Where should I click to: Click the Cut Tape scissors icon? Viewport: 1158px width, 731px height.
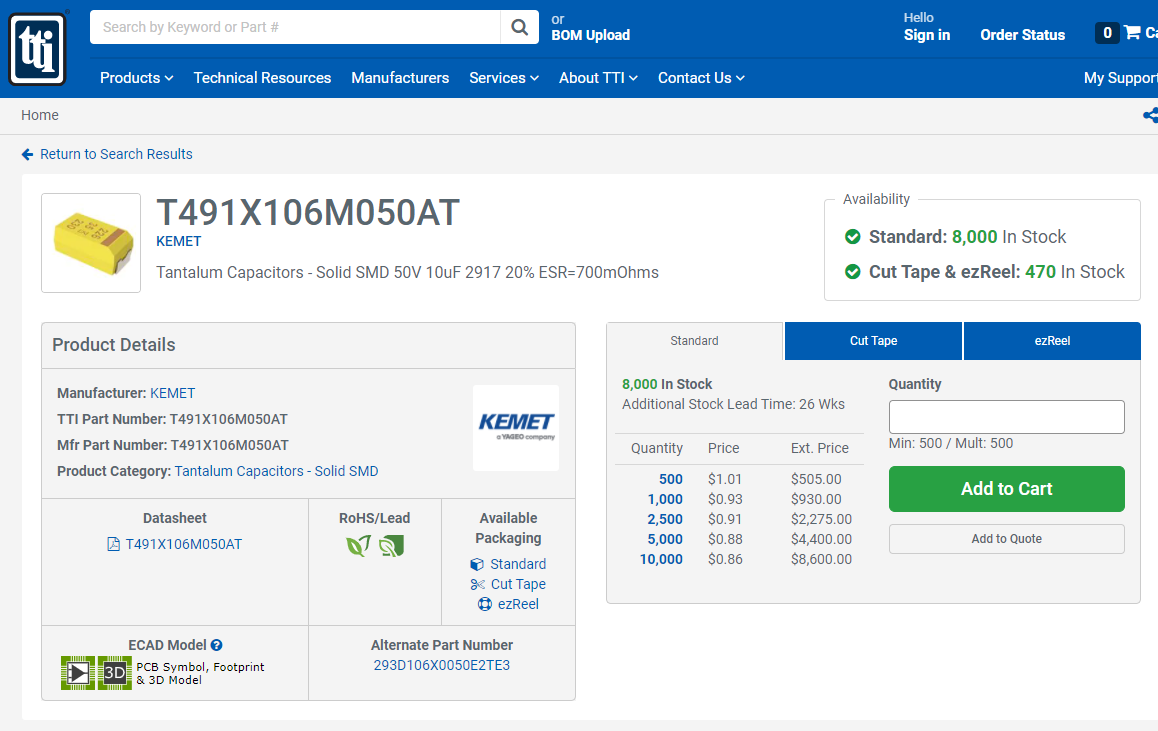point(478,584)
